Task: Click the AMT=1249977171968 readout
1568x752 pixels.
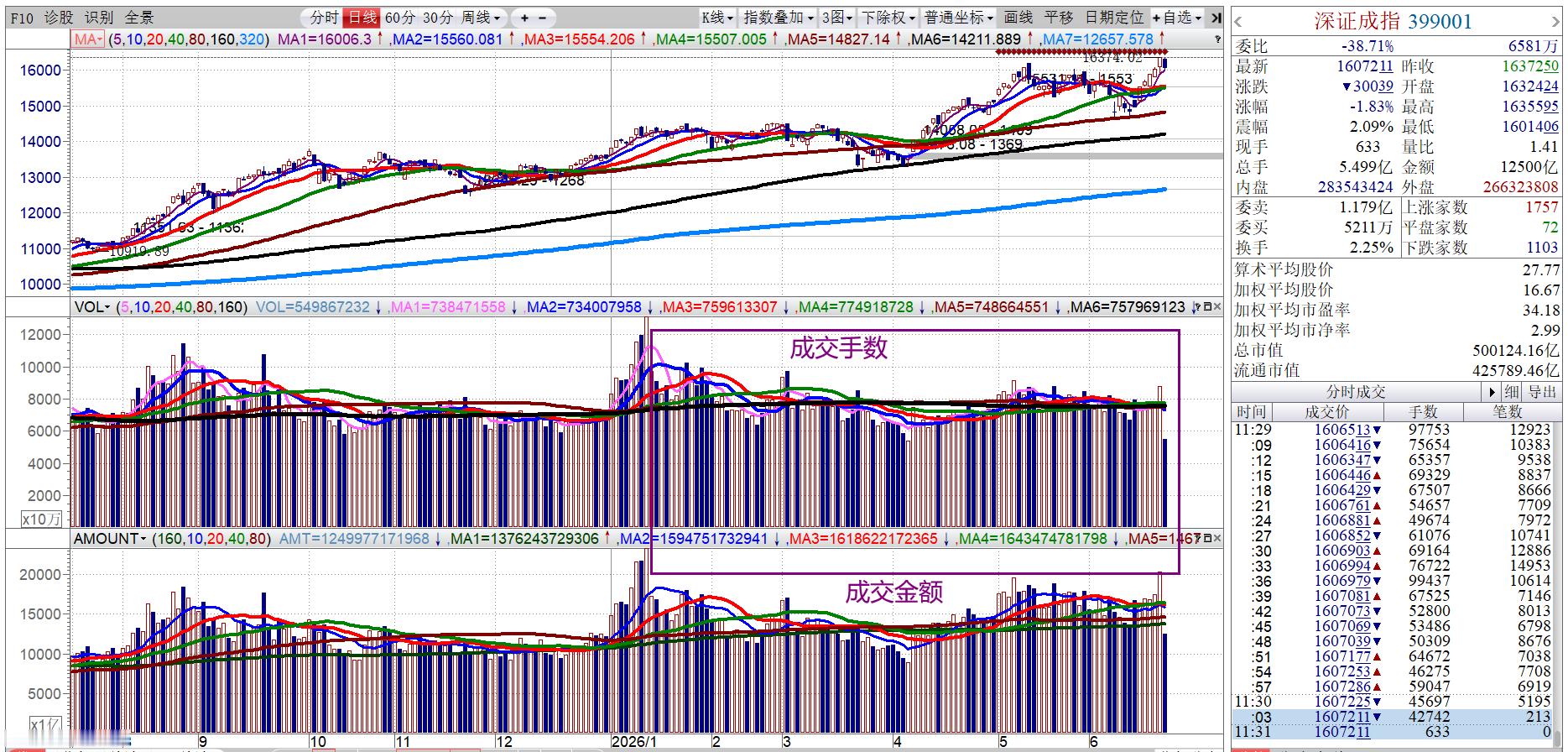Action: click(x=354, y=539)
